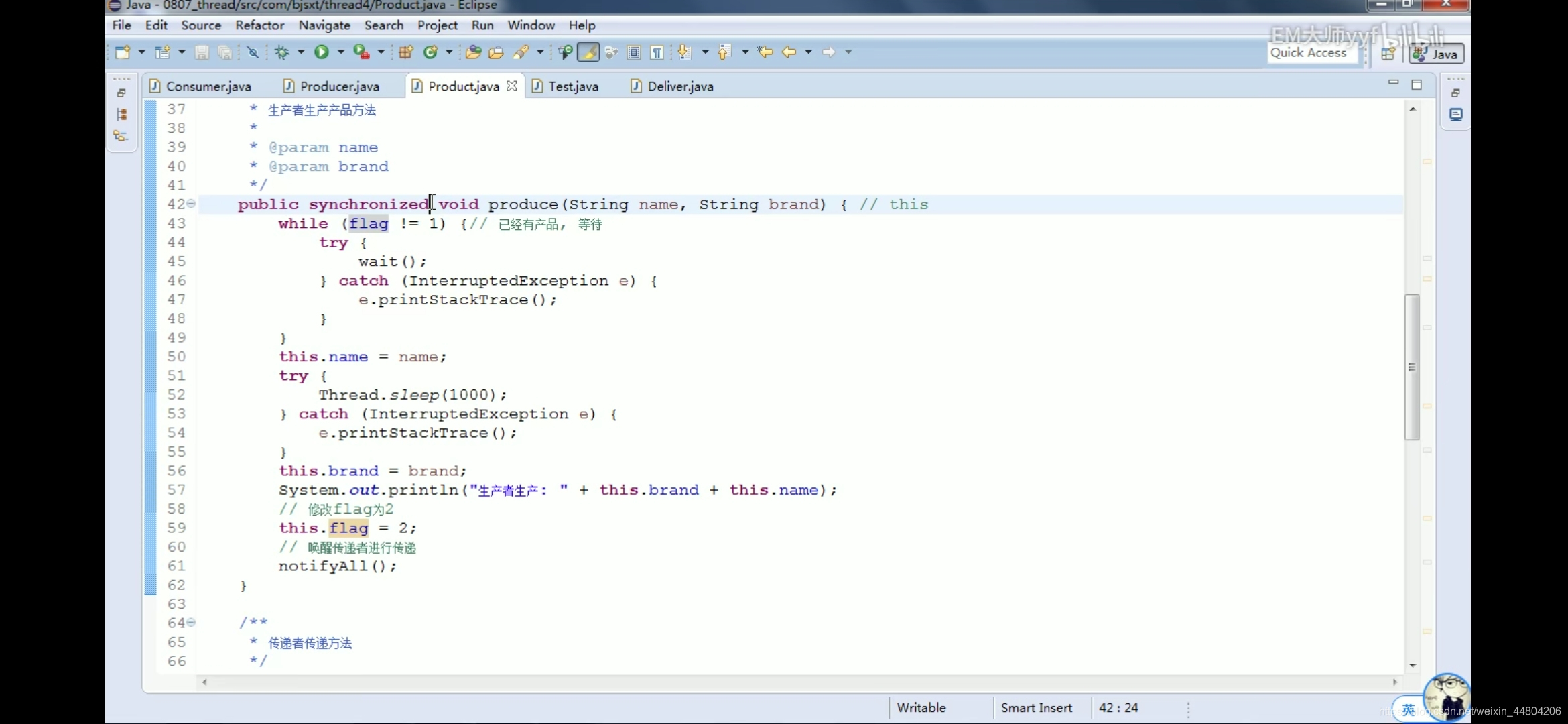1568x724 pixels.
Task: Toggle Mark Occurrences highlighter button
Action: pyautogui.click(x=588, y=52)
